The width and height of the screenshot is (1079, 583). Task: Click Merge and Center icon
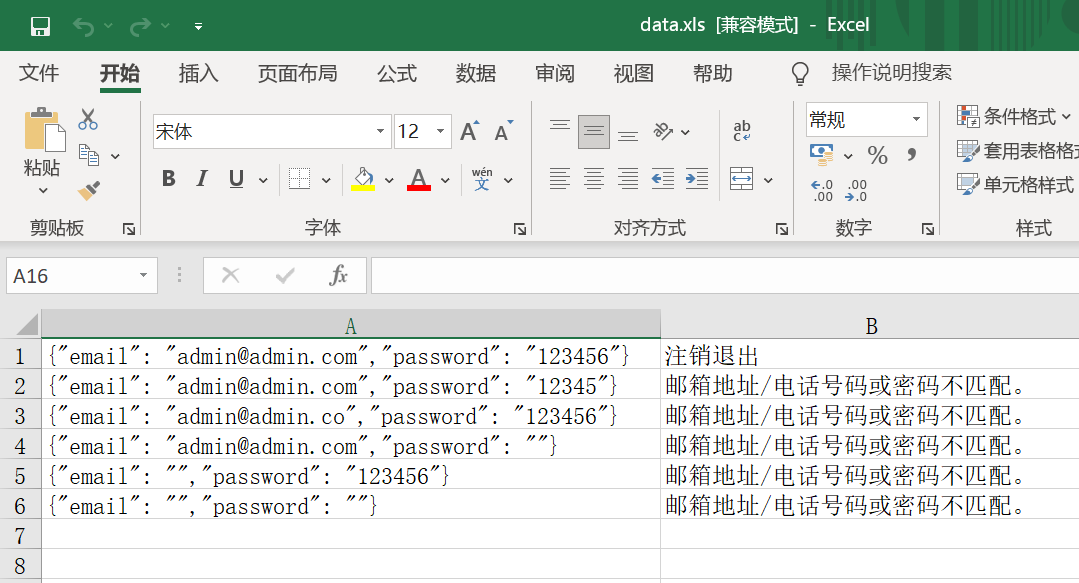[742, 179]
